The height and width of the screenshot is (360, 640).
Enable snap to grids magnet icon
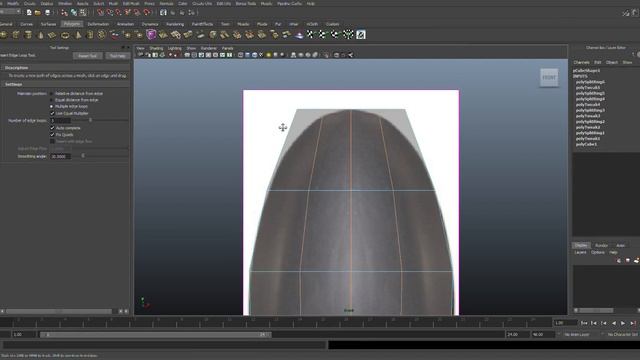pyautogui.click(x=100, y=13)
